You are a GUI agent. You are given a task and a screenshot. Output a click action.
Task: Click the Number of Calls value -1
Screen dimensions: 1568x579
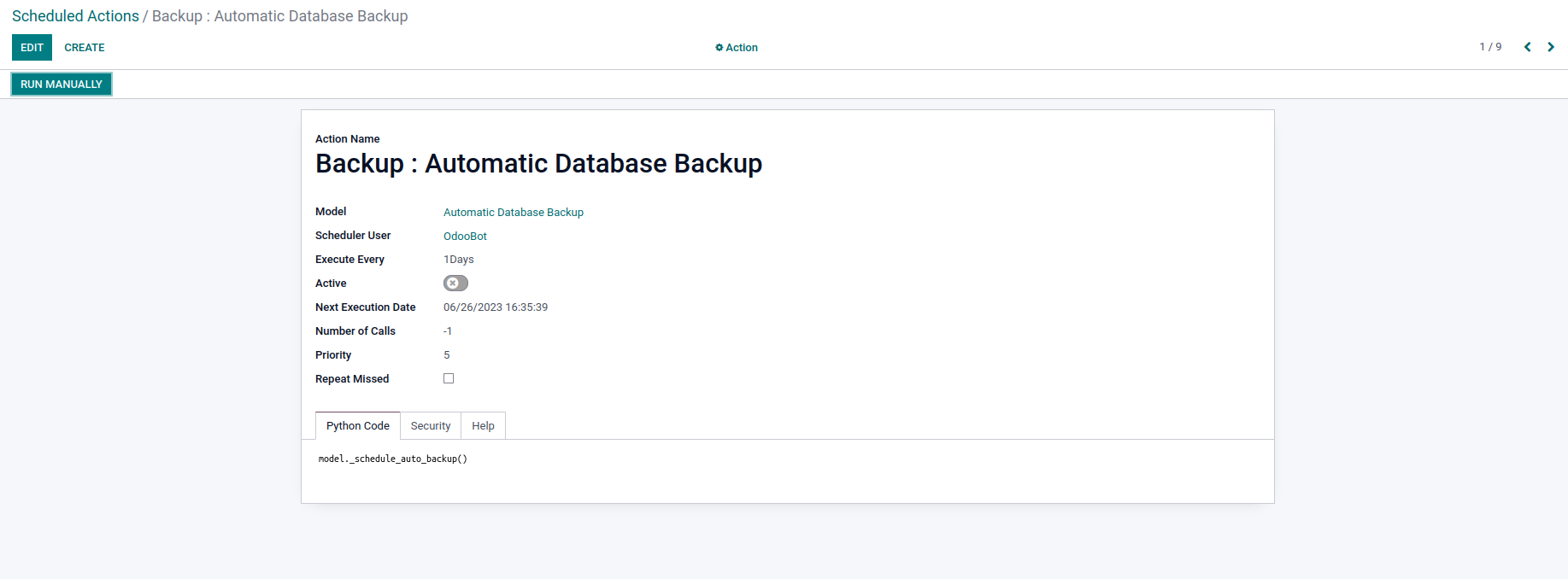point(447,331)
